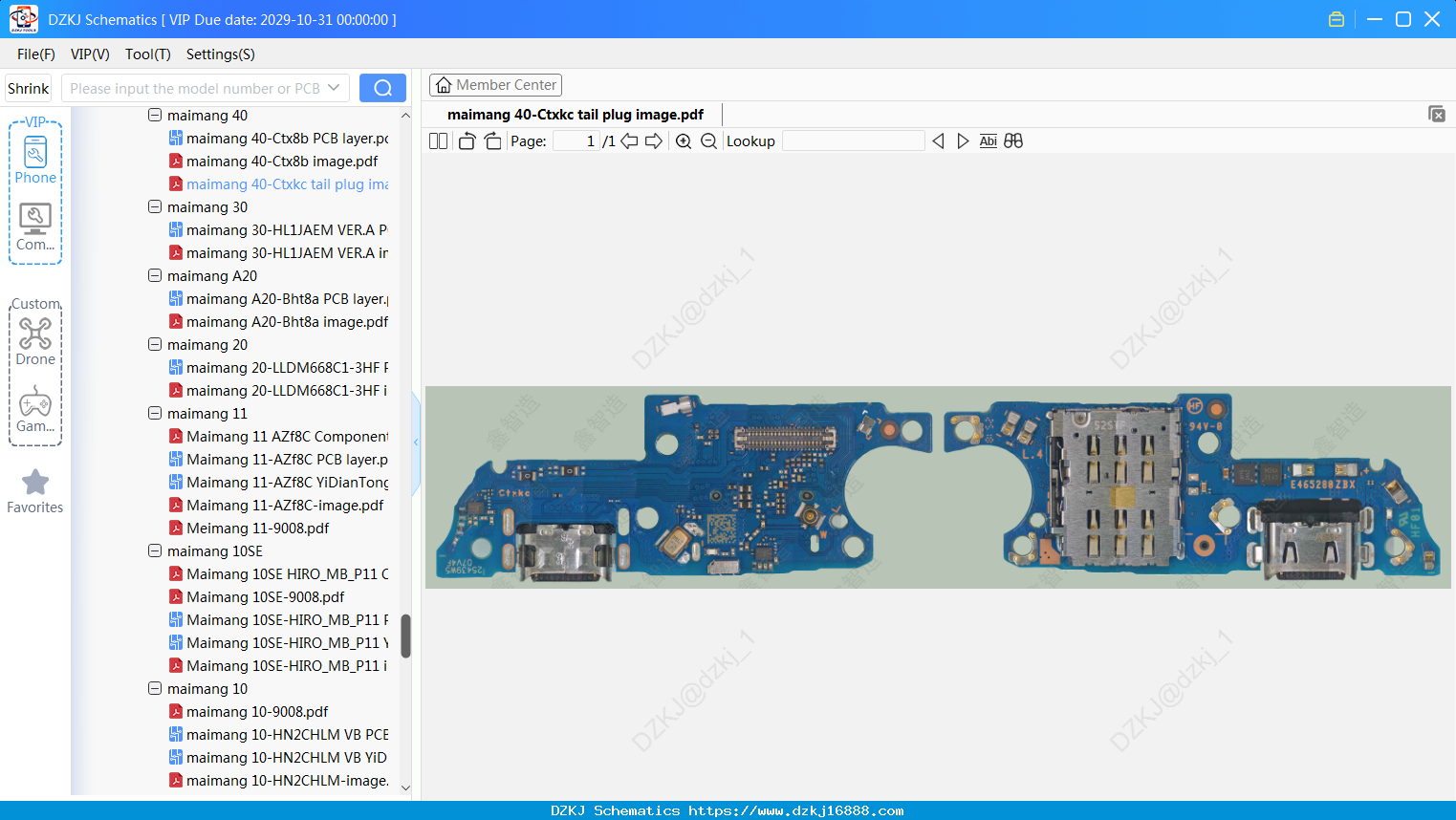
Task: Toggle two-page side-by-side view
Action: pos(438,141)
